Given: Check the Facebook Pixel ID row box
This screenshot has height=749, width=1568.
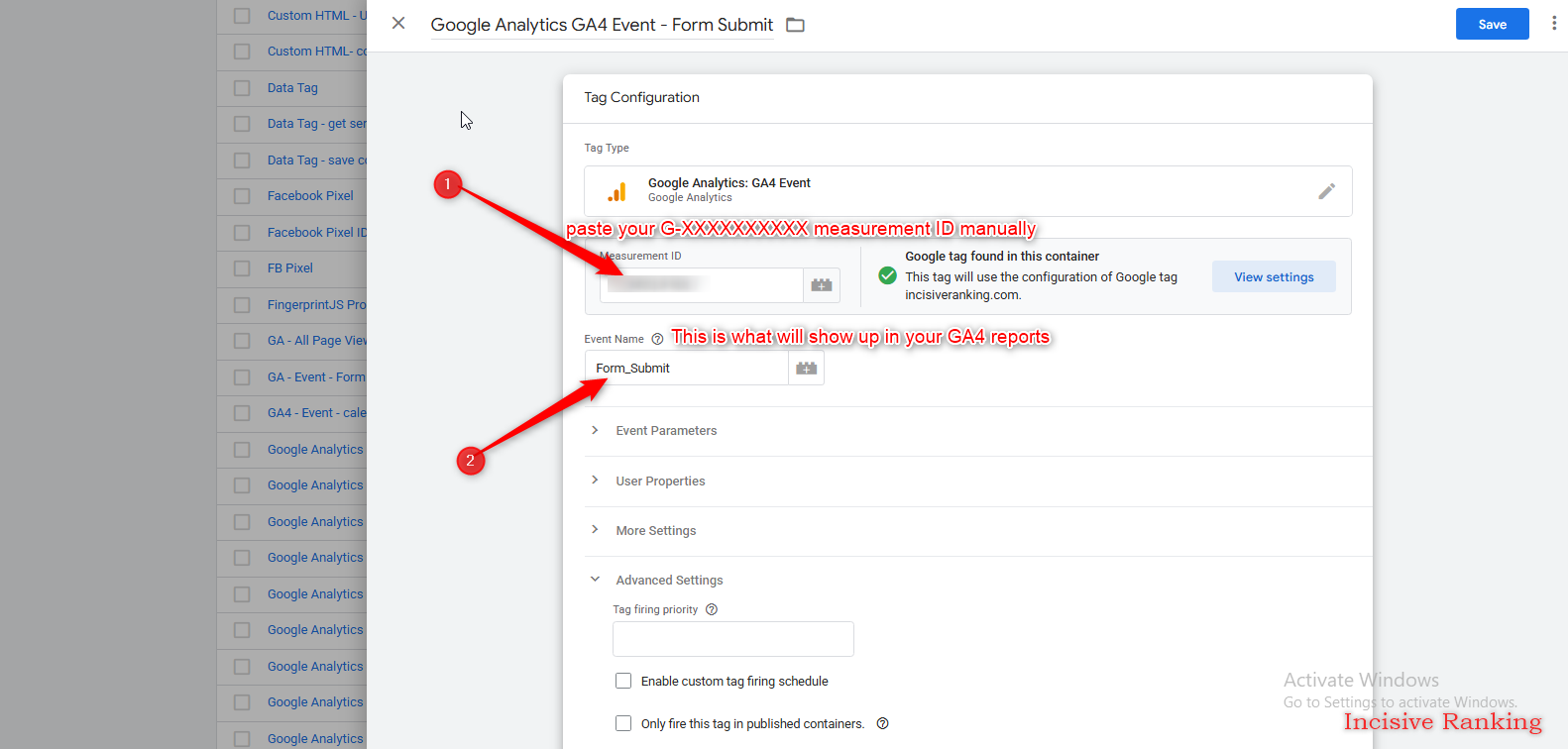Looking at the screenshot, I should [x=242, y=233].
